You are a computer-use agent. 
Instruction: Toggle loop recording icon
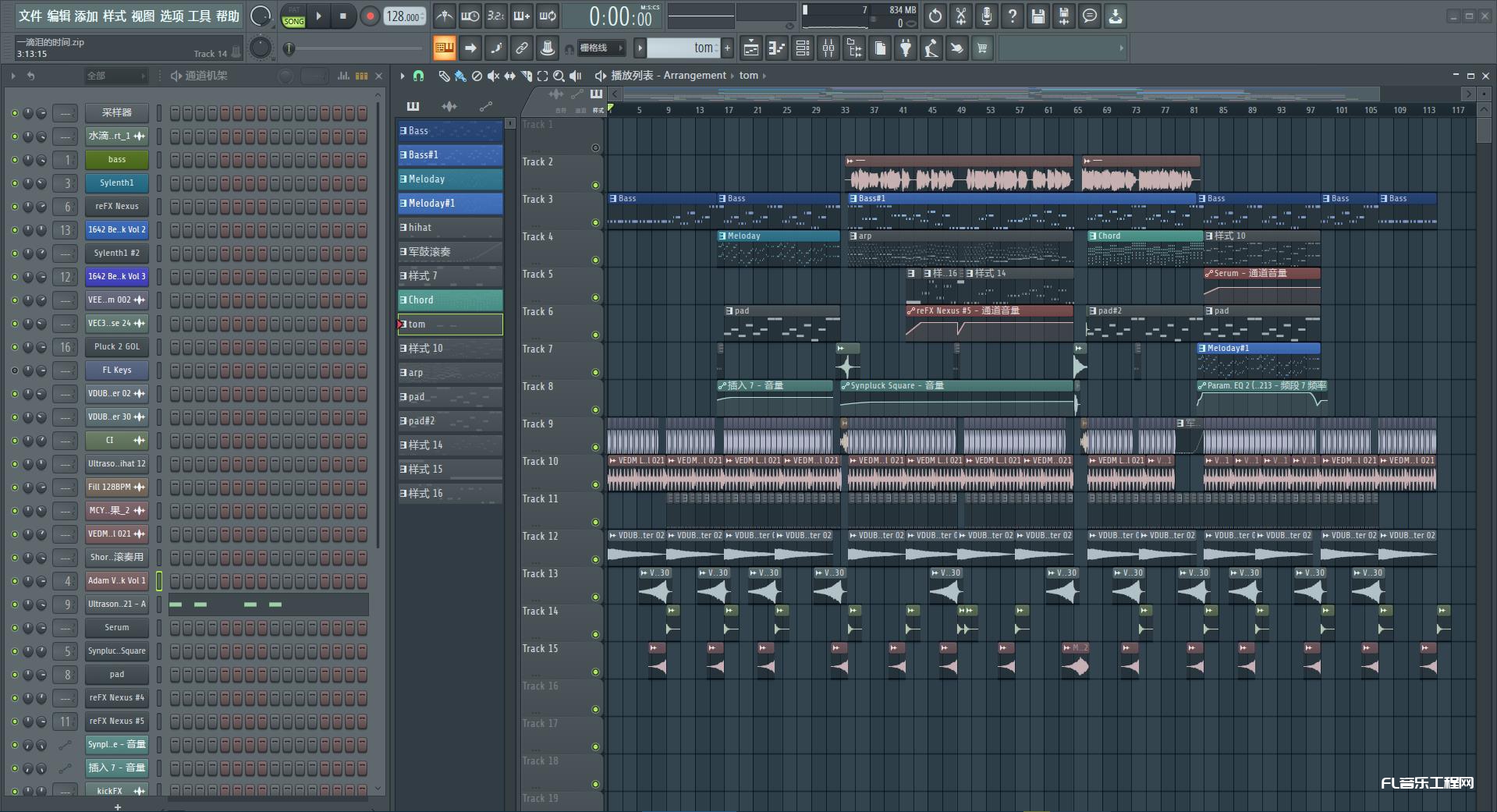(548, 16)
